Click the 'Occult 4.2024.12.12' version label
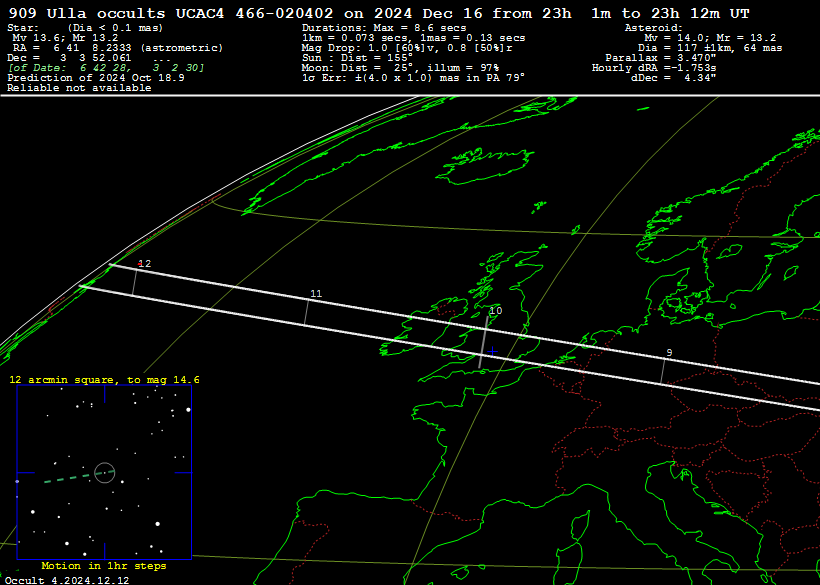The image size is (820, 585). (x=66, y=579)
